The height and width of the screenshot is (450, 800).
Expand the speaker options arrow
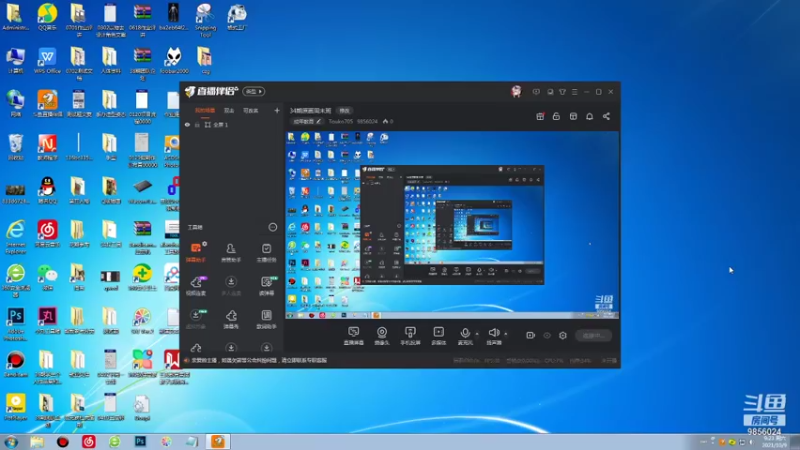tap(506, 334)
